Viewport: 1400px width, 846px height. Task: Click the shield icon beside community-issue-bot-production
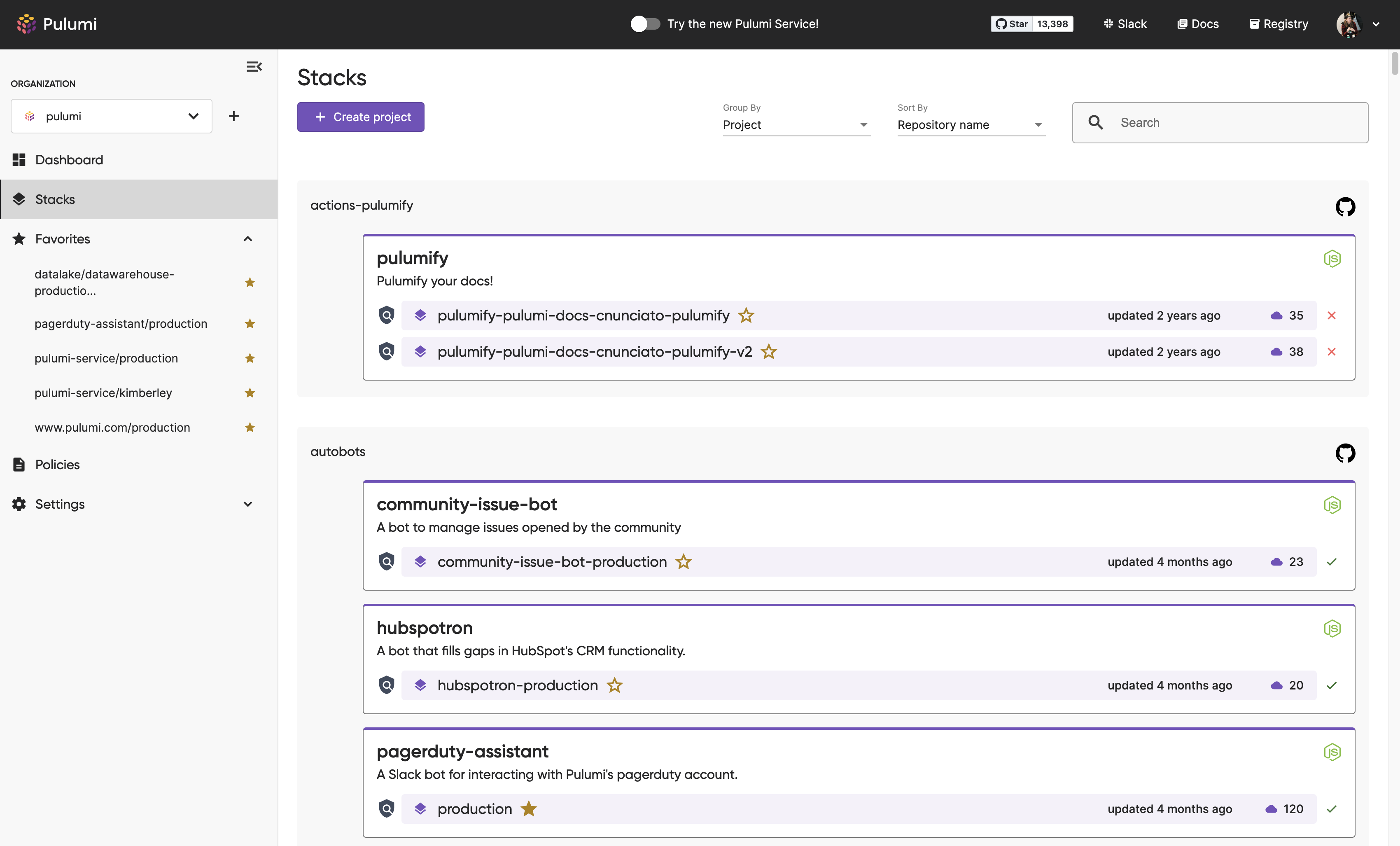[x=386, y=561]
